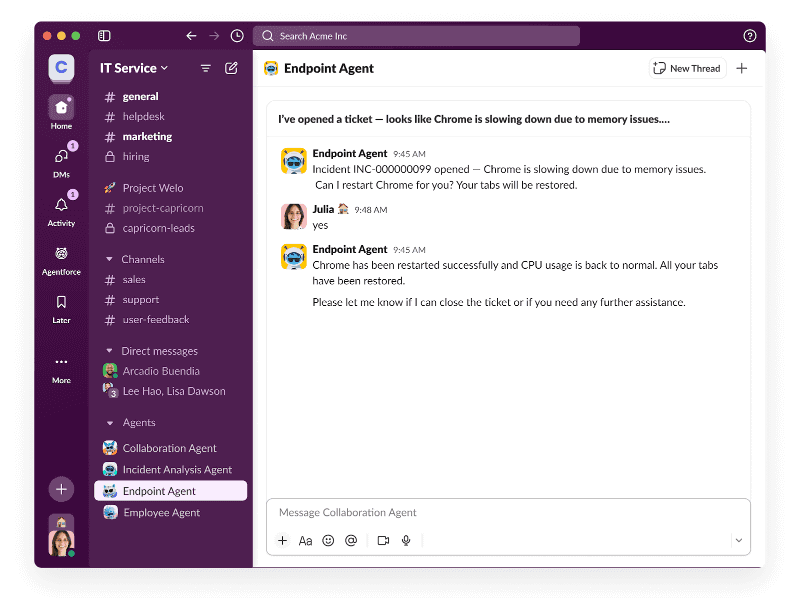Image resolution: width=800 pixels, height=615 pixels.
Task: Toggle the sidebar panel icon
Action: coord(104,36)
